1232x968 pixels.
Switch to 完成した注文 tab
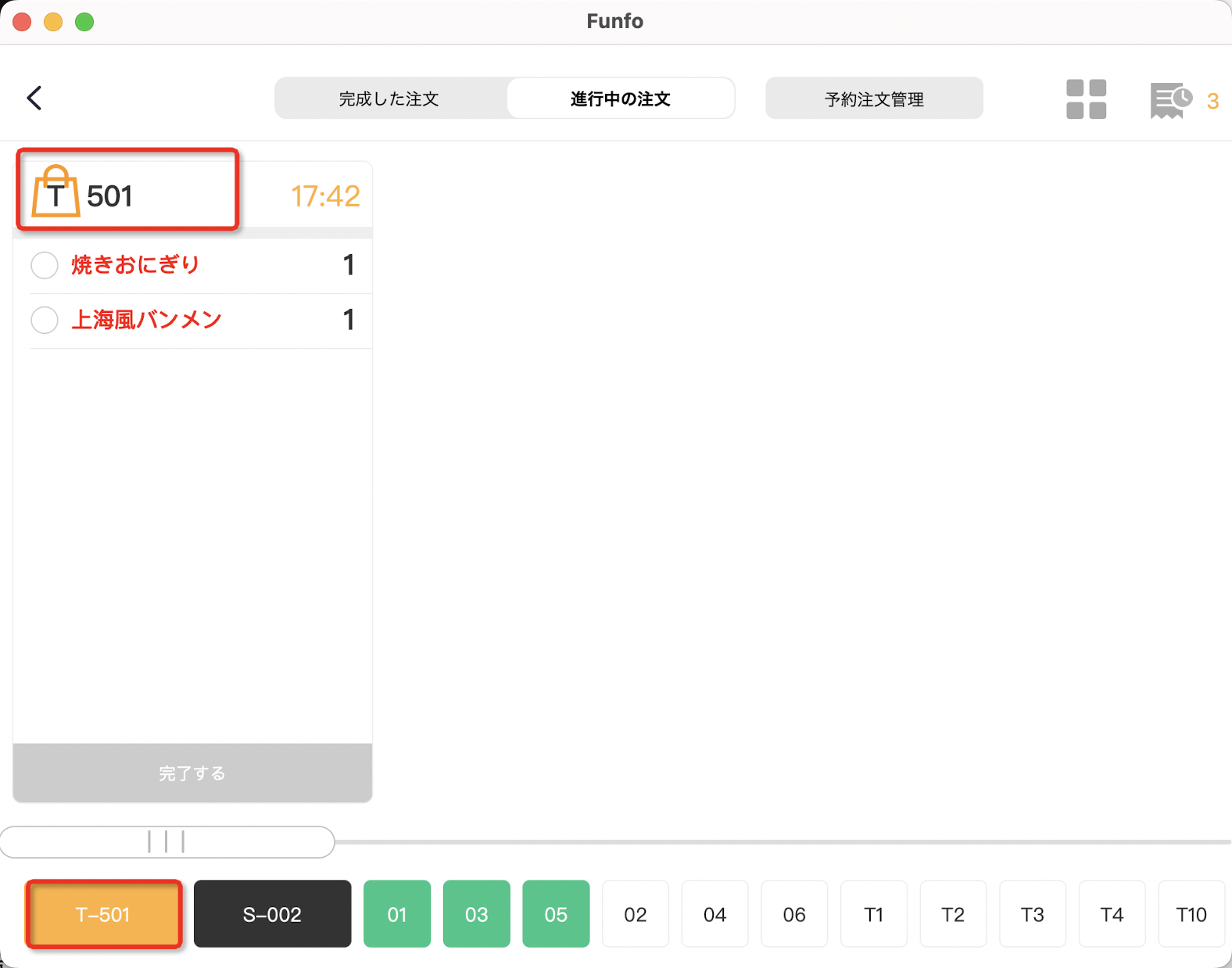pos(389,99)
